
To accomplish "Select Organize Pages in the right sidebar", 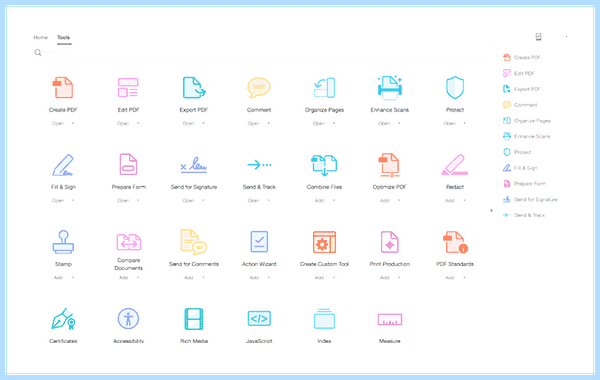I will point(527,121).
